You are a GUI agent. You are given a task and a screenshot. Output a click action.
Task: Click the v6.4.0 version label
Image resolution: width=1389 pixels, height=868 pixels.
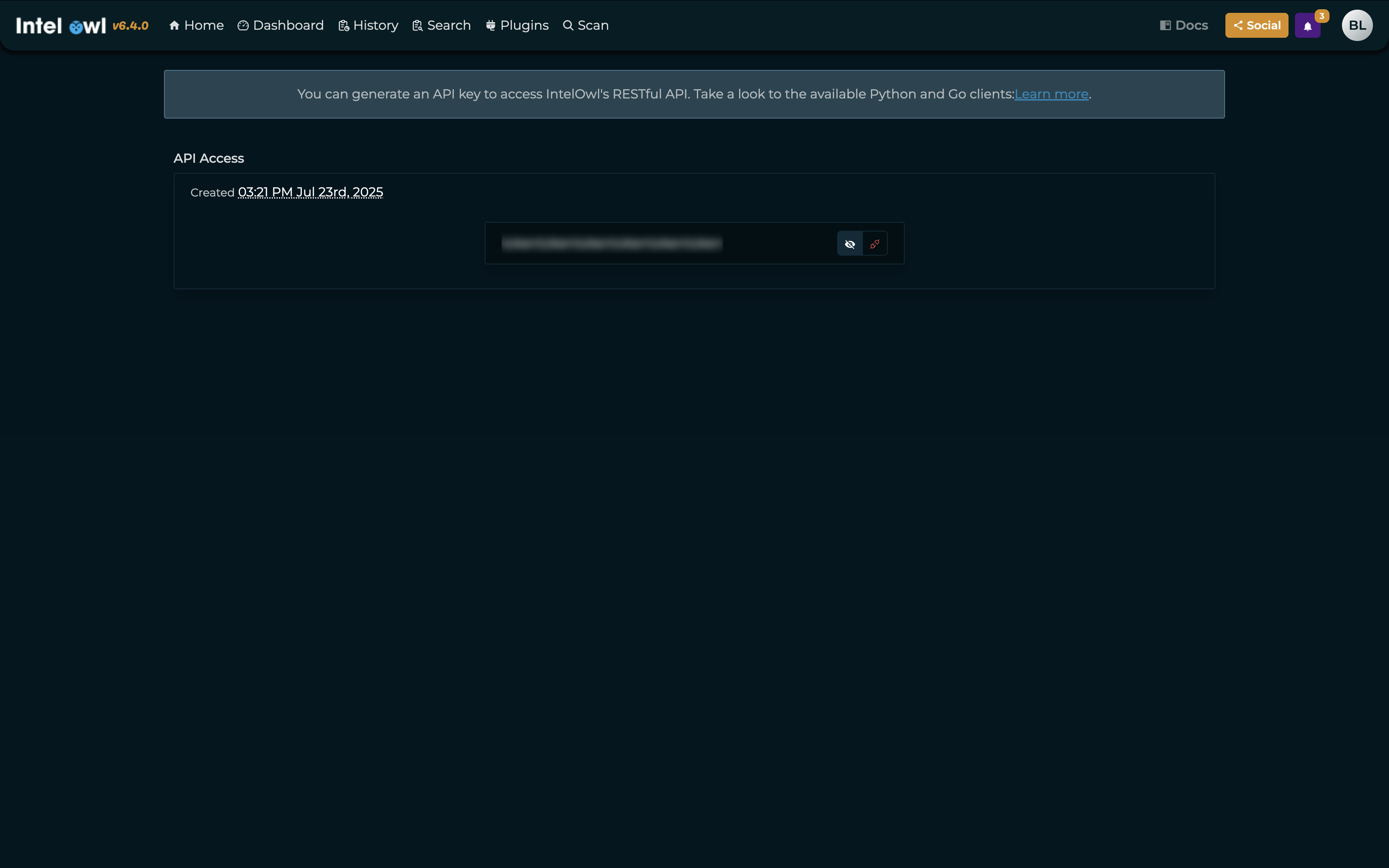[x=130, y=26]
